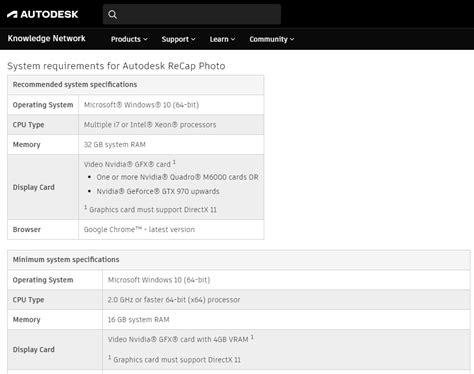Expand the chevron beside Community
474x374 pixels.
(292, 39)
